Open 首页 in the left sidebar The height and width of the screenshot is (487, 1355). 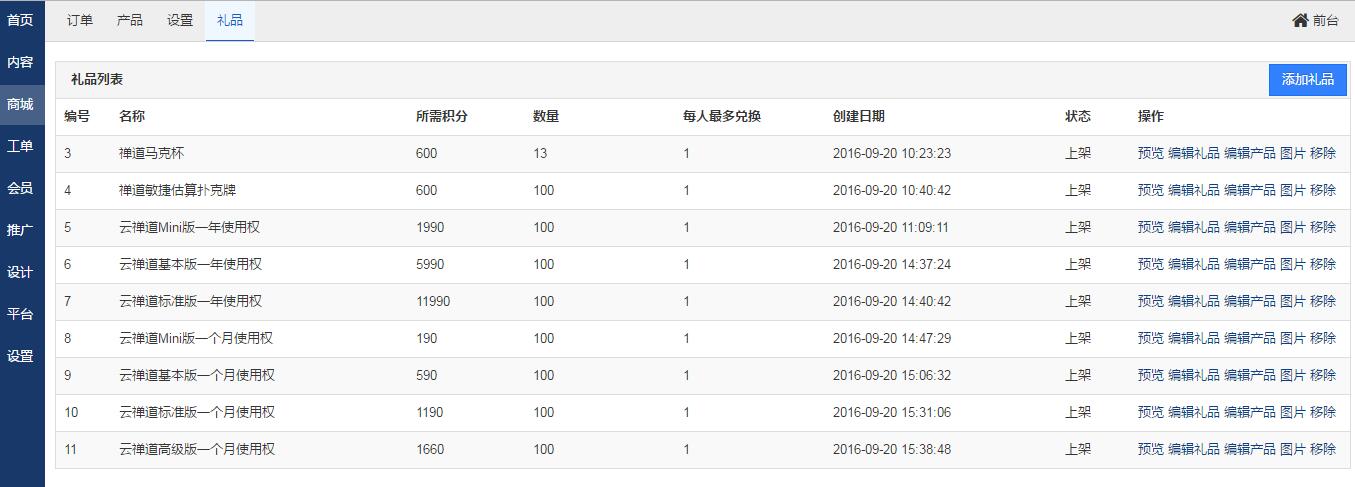(20, 20)
